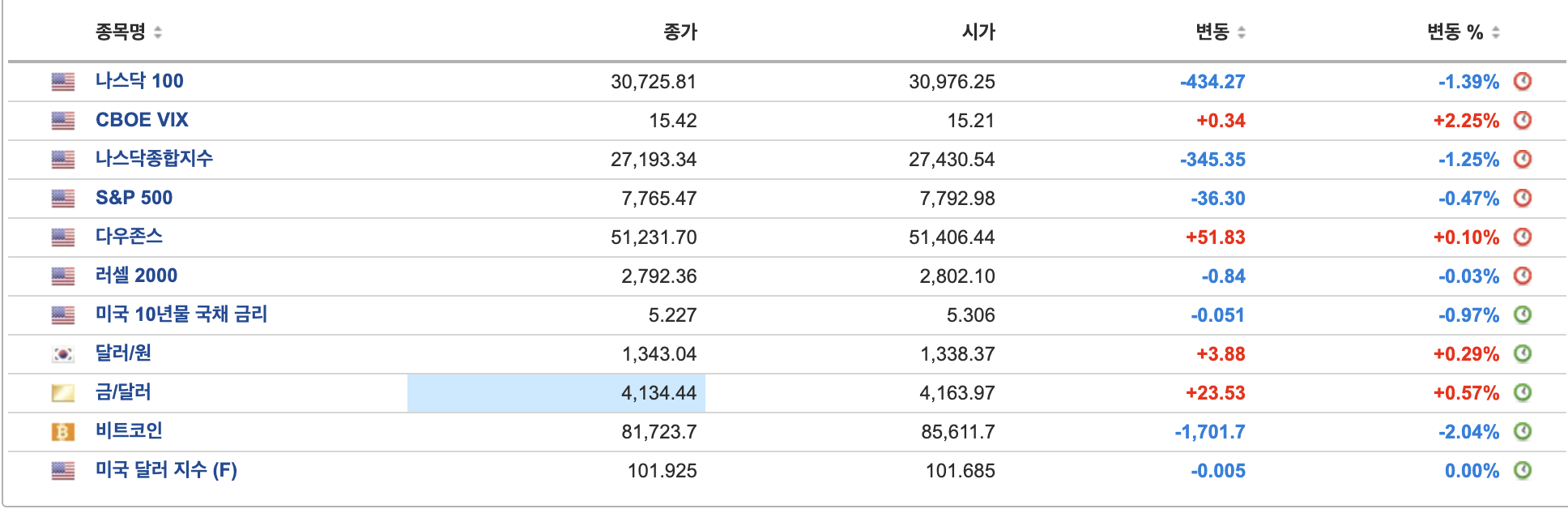1568x509 pixels.
Task: Click the green clock icon in 미국 달러 지수 (F) row
Action: pyautogui.click(x=1523, y=470)
